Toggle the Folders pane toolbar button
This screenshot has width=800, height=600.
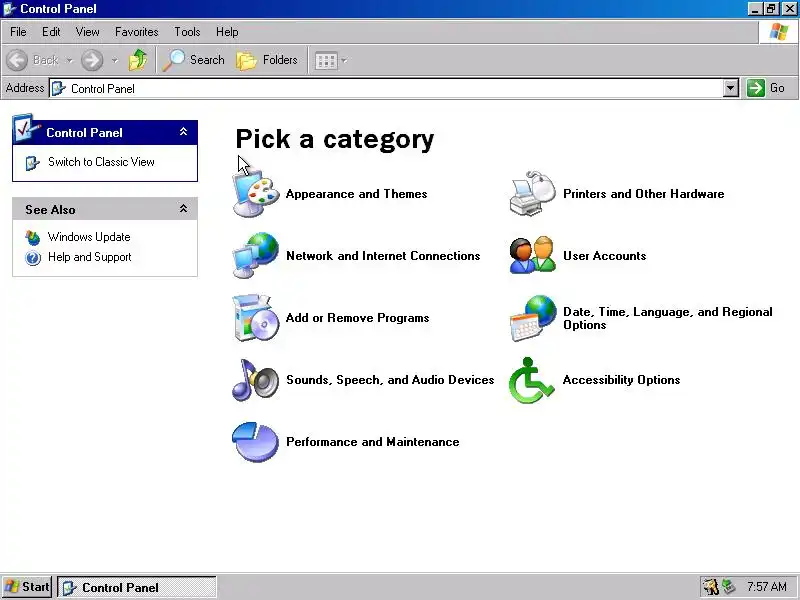[x=267, y=60]
